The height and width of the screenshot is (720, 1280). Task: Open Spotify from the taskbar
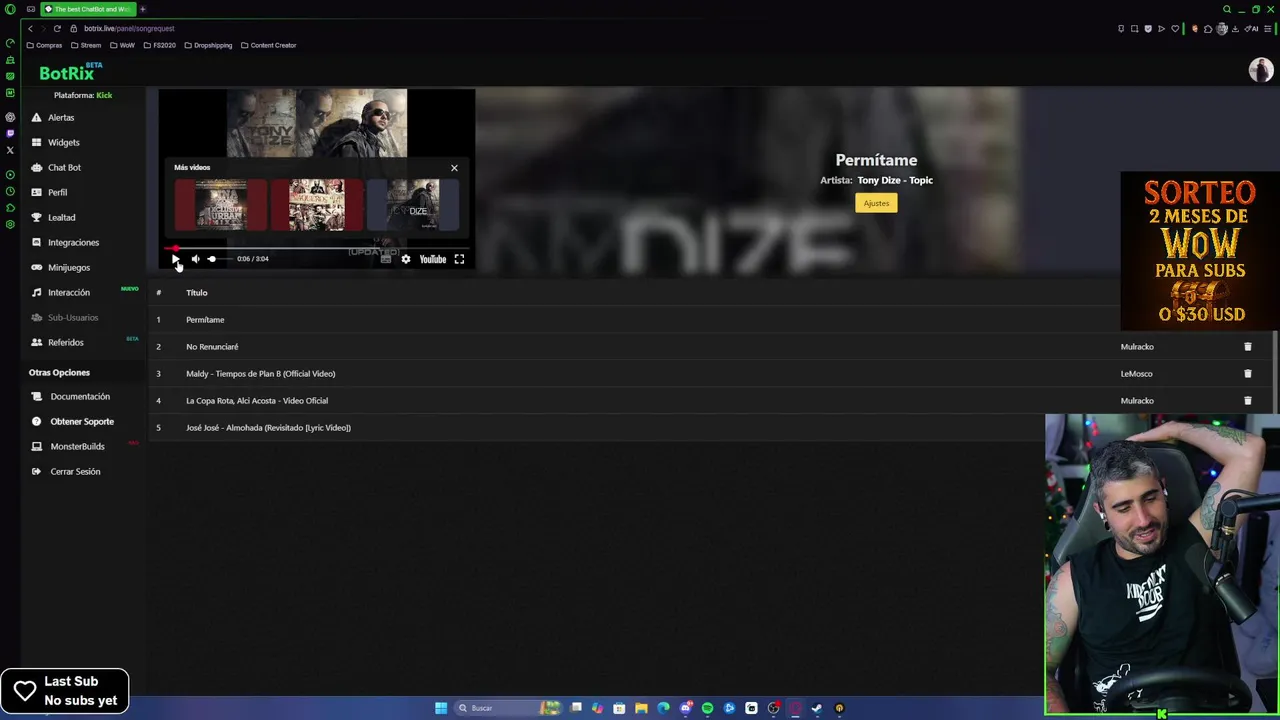tap(707, 708)
